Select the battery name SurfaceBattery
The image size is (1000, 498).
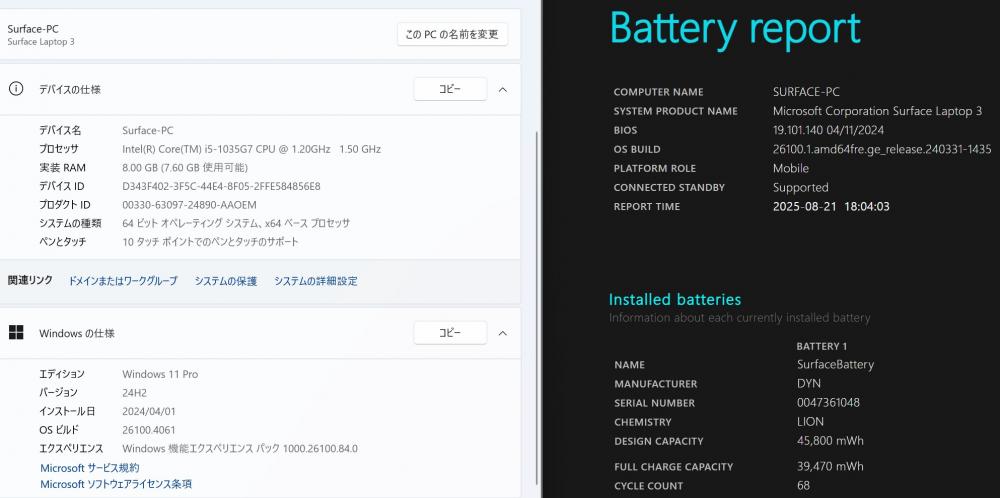[835, 365]
